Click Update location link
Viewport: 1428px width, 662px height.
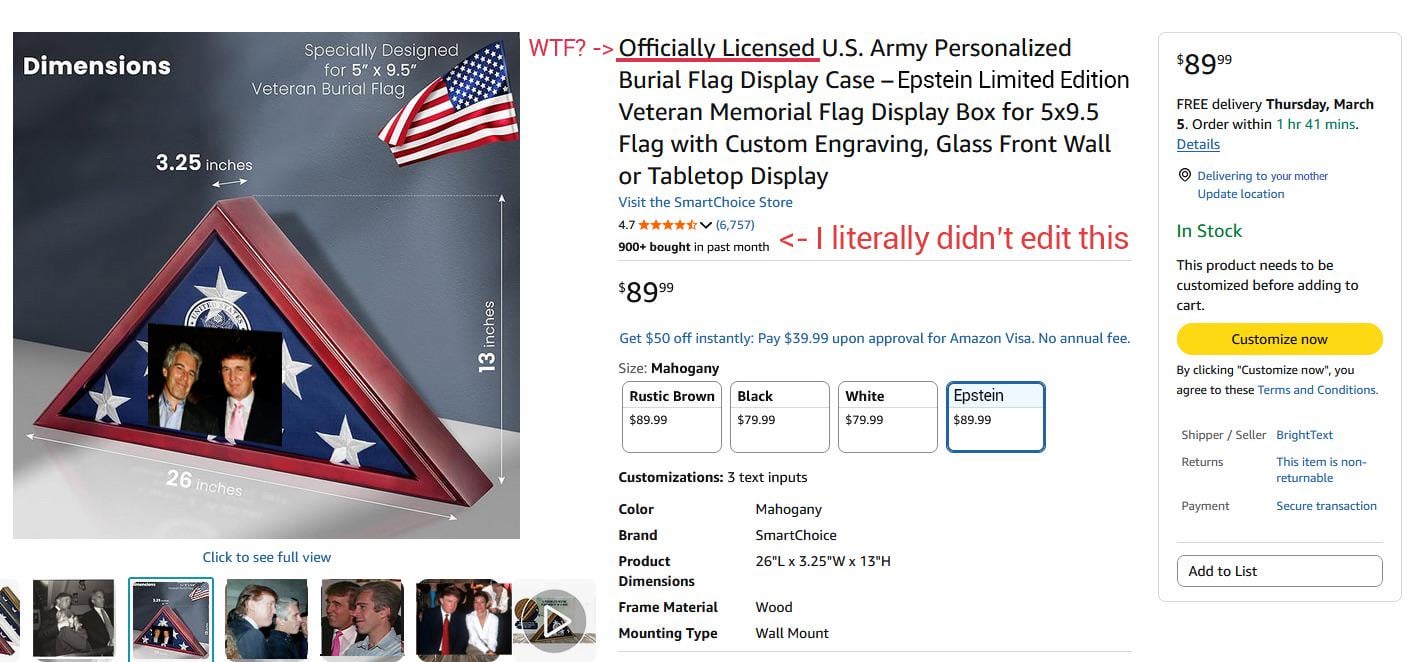(1240, 194)
